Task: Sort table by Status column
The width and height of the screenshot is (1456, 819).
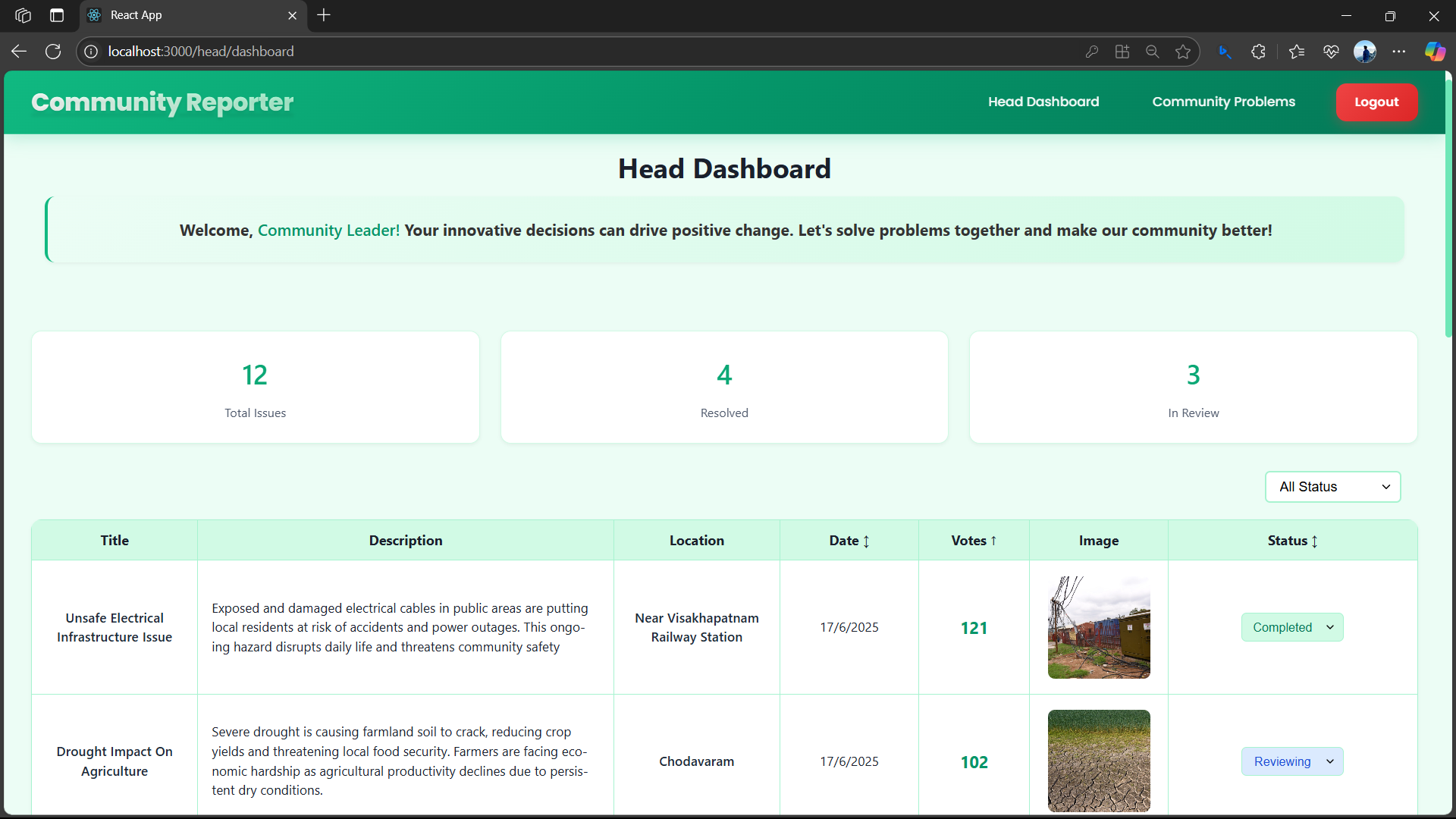Action: point(1292,541)
